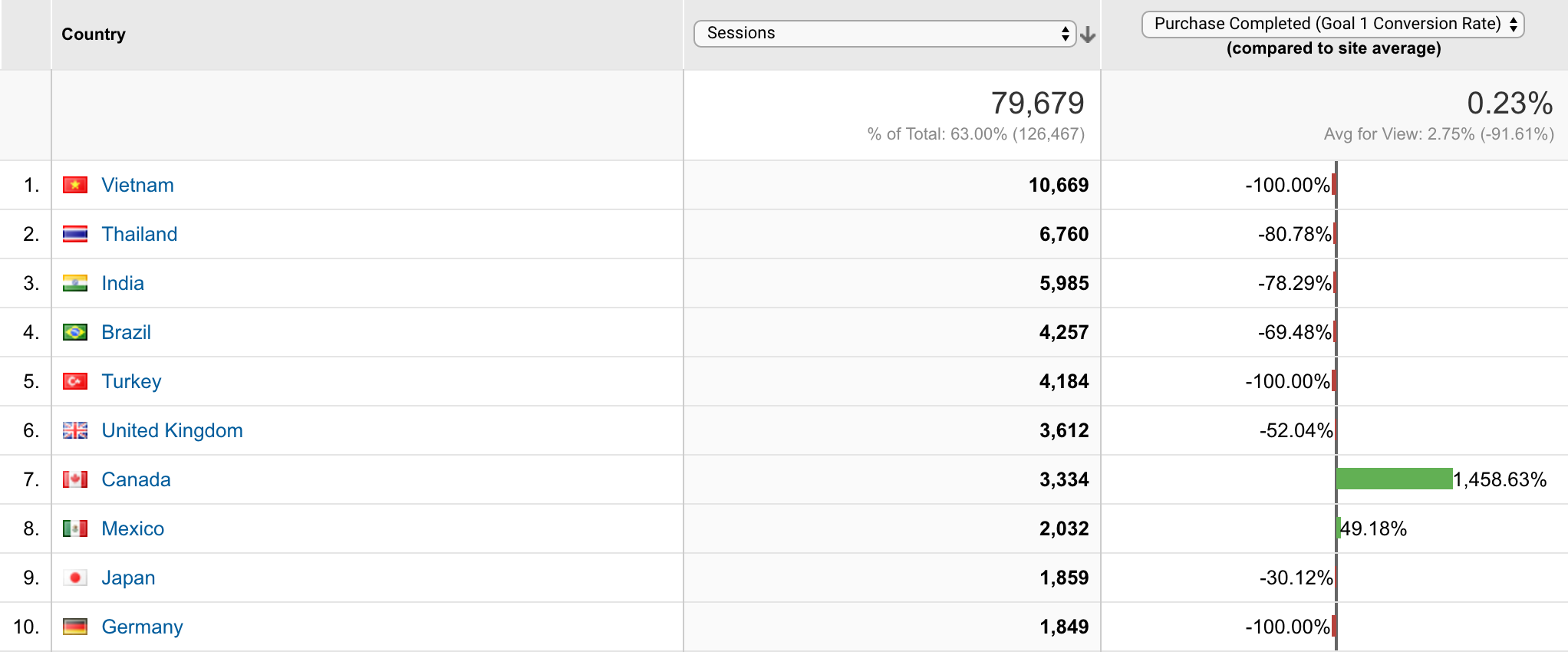
Task: Click the Vietnam flag icon
Action: 75,185
